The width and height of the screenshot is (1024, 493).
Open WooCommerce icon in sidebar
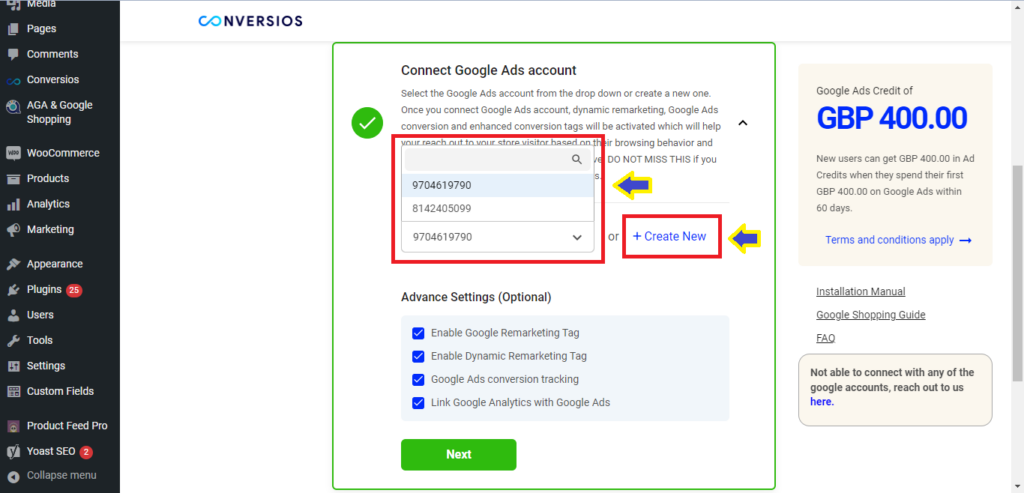pos(13,153)
